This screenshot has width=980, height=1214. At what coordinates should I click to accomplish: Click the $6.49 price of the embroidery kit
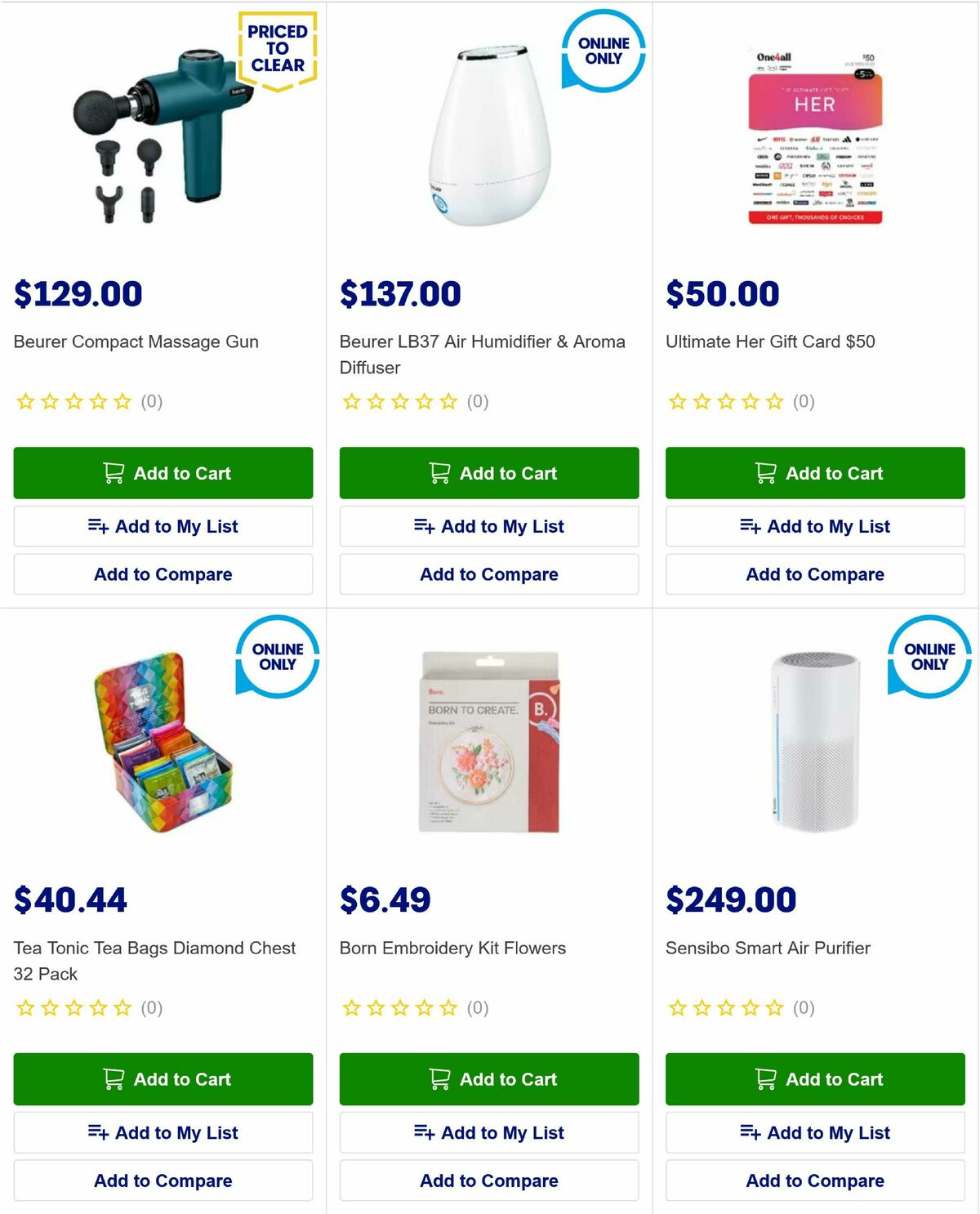click(x=385, y=899)
